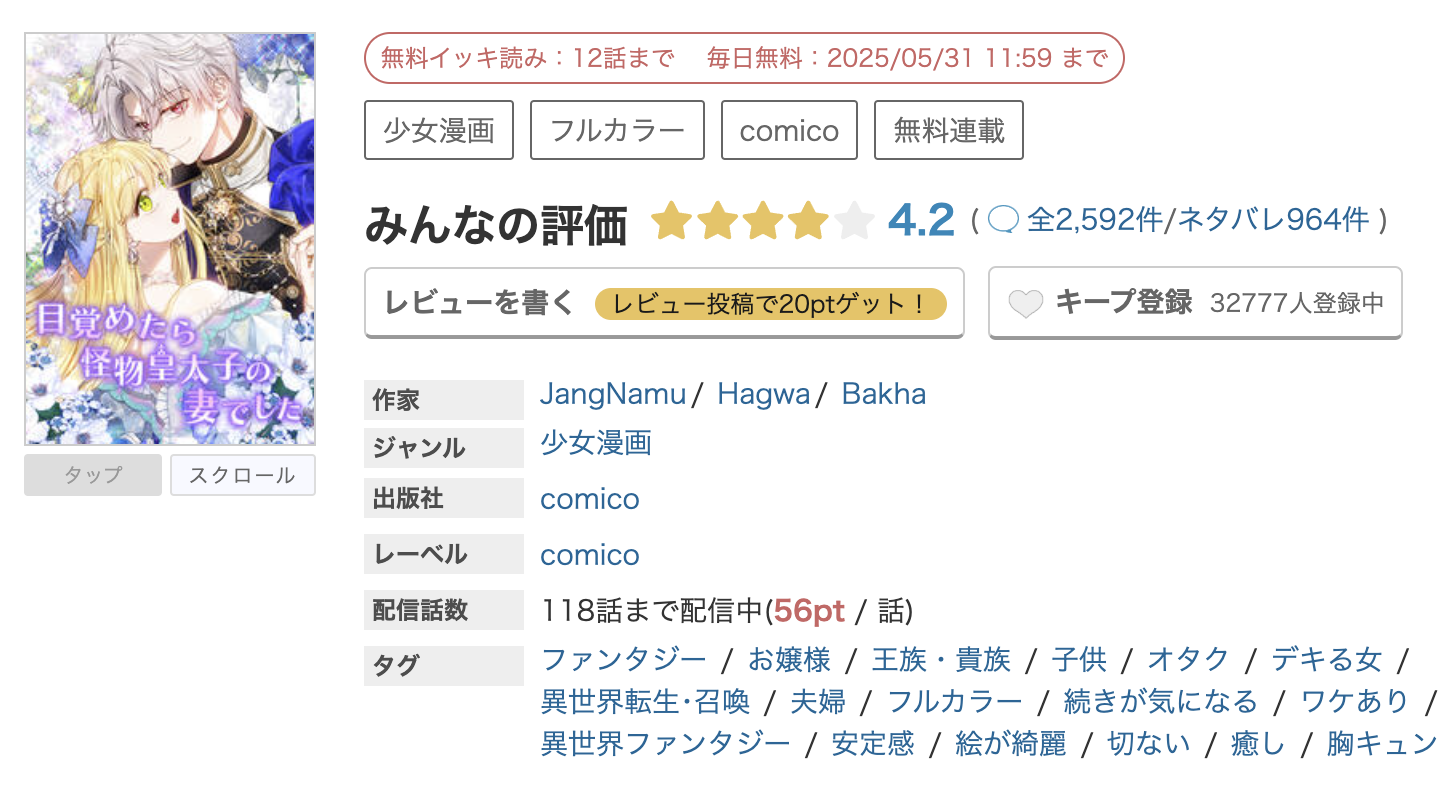Switch reading mode to スクロール
The width and height of the screenshot is (1450, 796).
click(242, 475)
